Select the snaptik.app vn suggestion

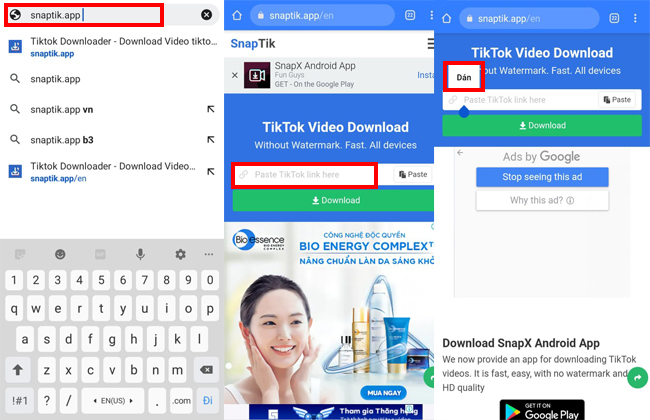[x=61, y=109]
